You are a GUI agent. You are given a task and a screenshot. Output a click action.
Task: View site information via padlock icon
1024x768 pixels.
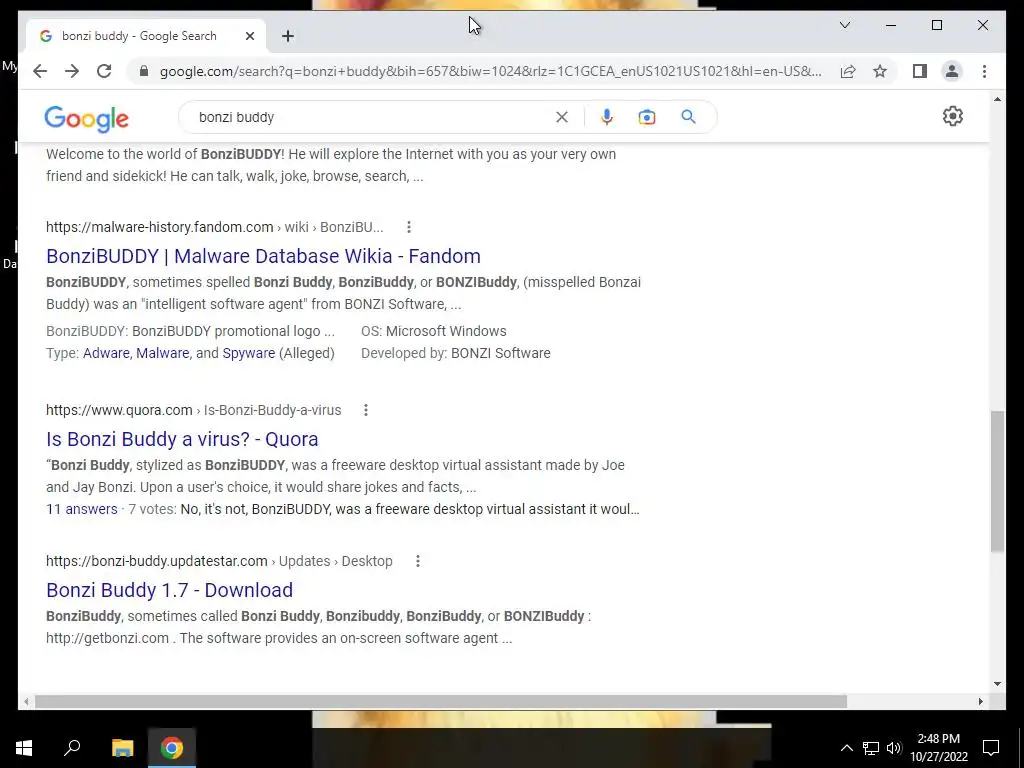tap(144, 71)
